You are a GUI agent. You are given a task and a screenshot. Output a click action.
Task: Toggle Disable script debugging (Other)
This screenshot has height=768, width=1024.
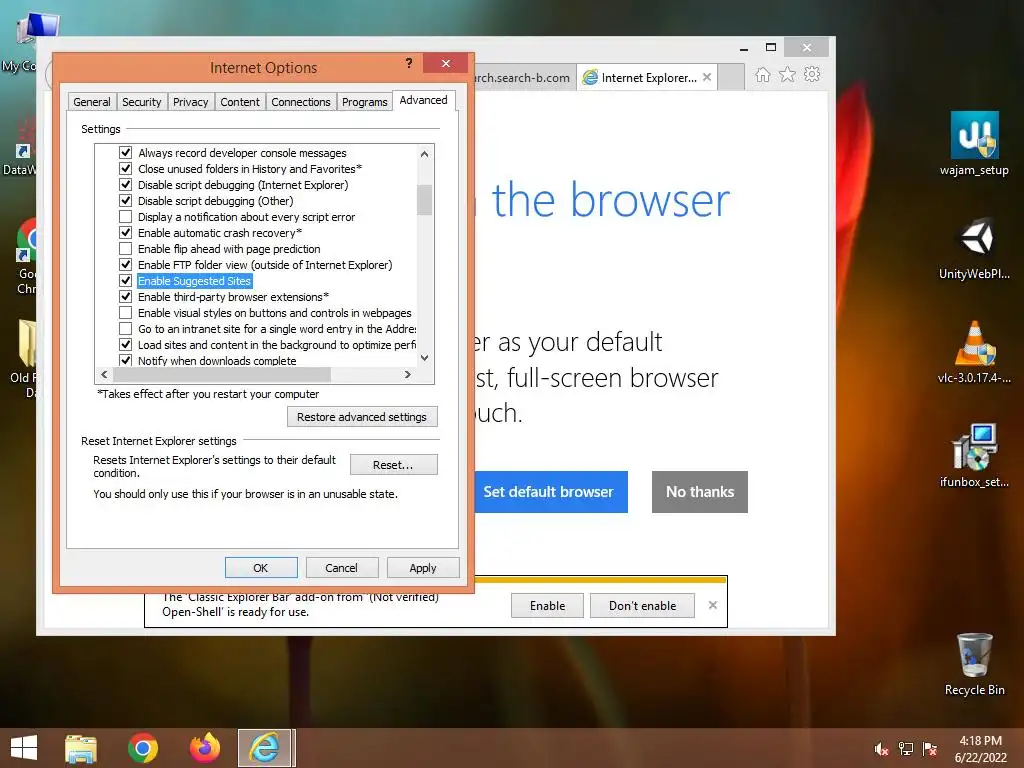(125, 200)
